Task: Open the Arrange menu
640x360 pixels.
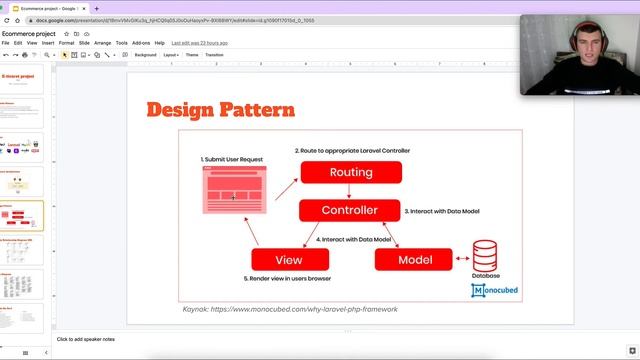Action: (x=102, y=43)
